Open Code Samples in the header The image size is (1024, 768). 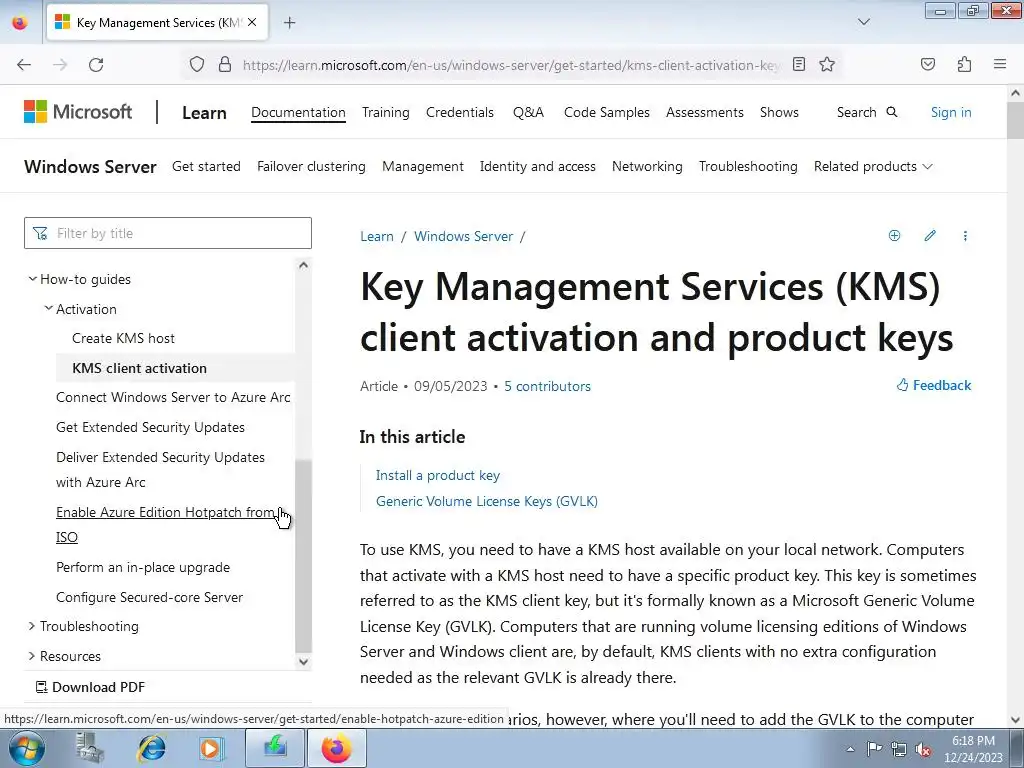point(607,112)
